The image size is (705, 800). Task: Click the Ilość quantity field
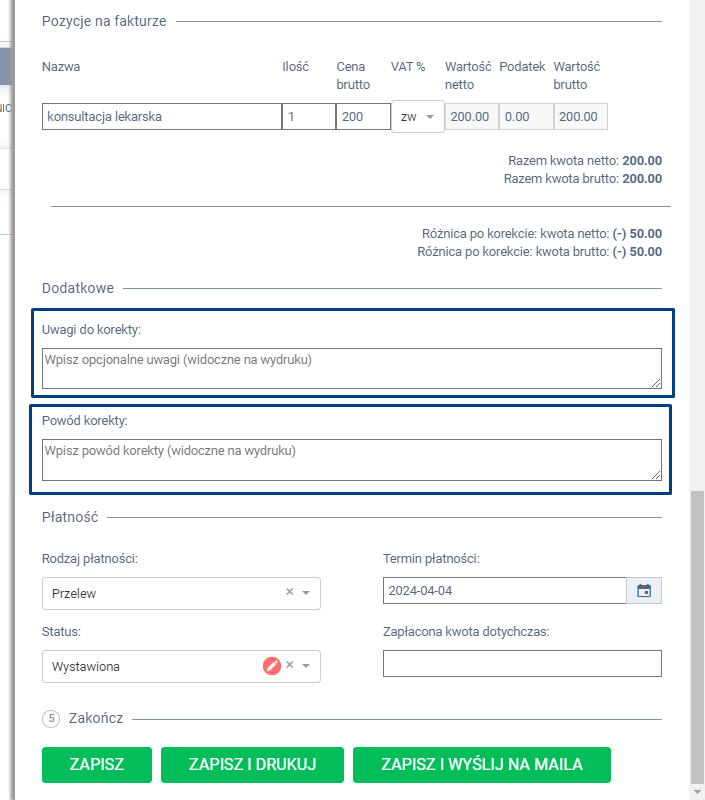(308, 116)
